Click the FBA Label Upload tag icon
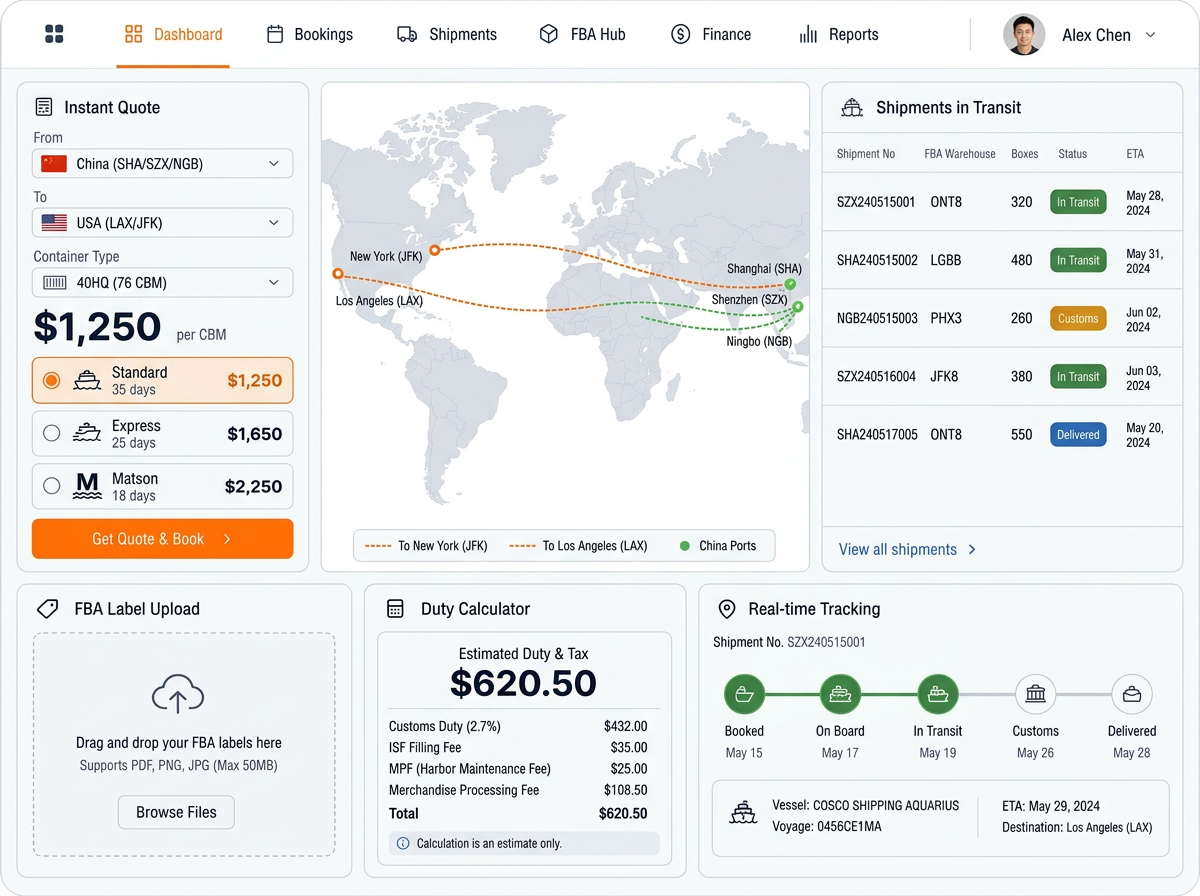The image size is (1200, 896). (x=47, y=608)
